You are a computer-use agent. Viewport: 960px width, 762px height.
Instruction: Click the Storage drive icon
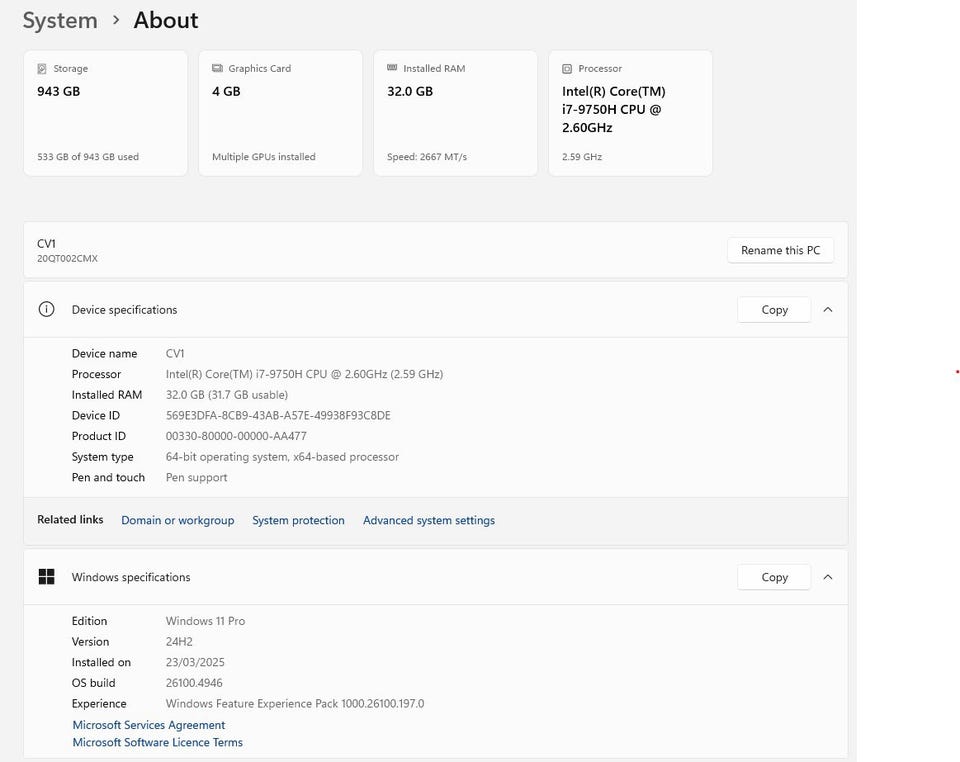[42, 69]
